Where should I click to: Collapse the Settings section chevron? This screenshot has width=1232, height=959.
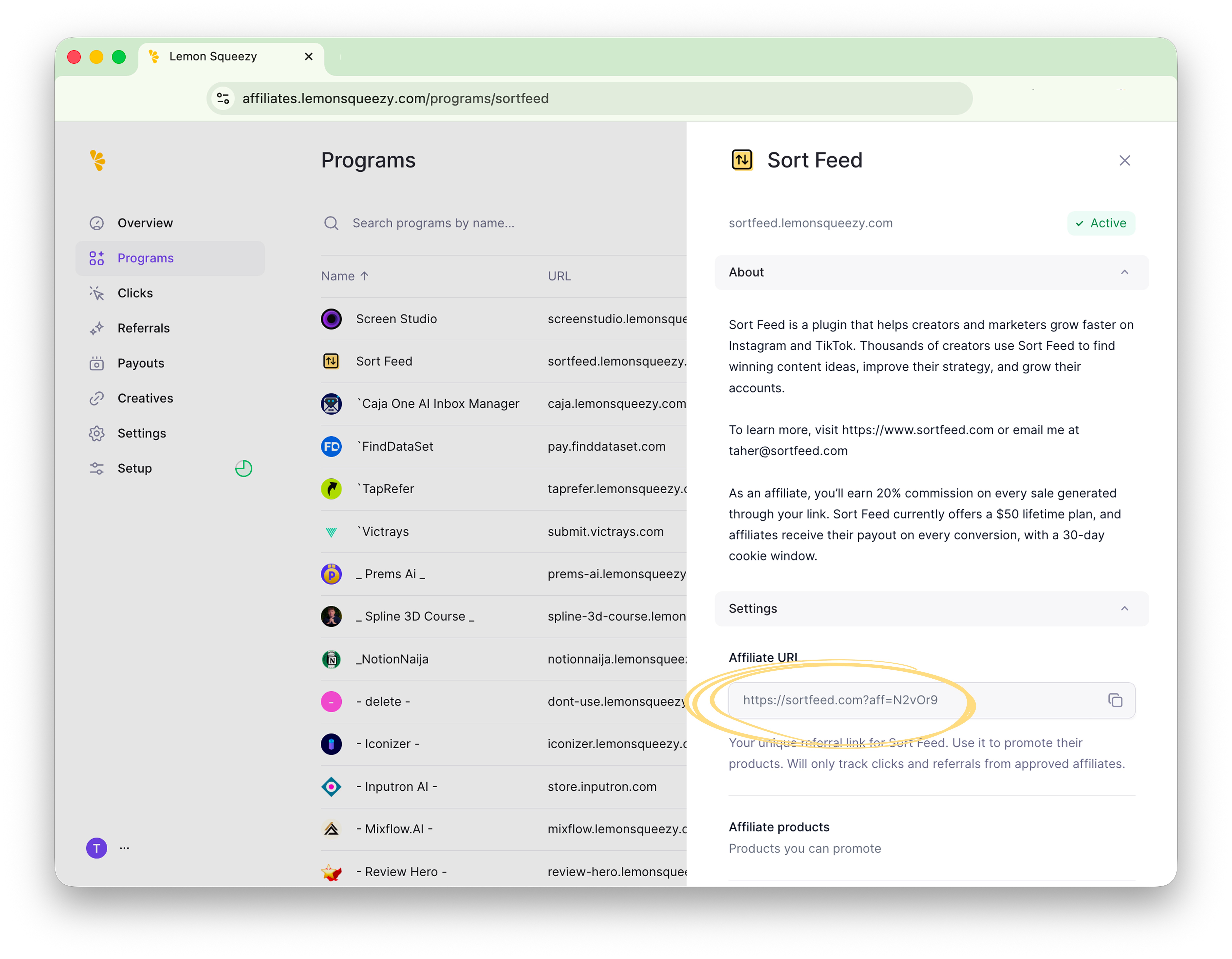click(1124, 608)
